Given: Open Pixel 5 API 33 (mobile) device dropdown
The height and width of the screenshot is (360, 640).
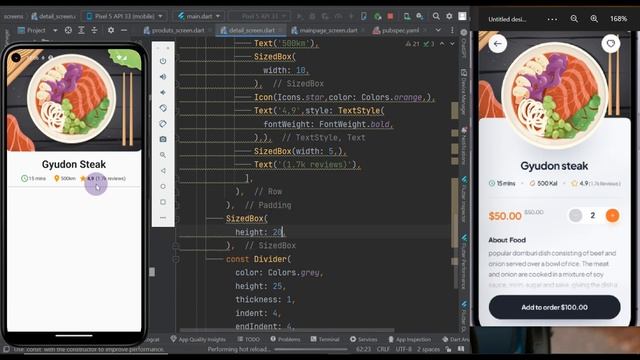Looking at the screenshot, I should (124, 16).
